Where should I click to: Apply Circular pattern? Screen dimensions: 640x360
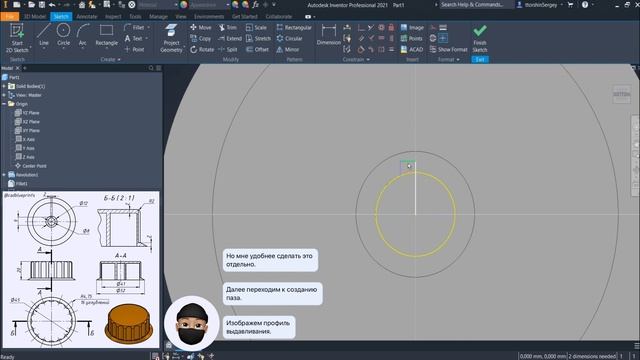(x=289, y=38)
